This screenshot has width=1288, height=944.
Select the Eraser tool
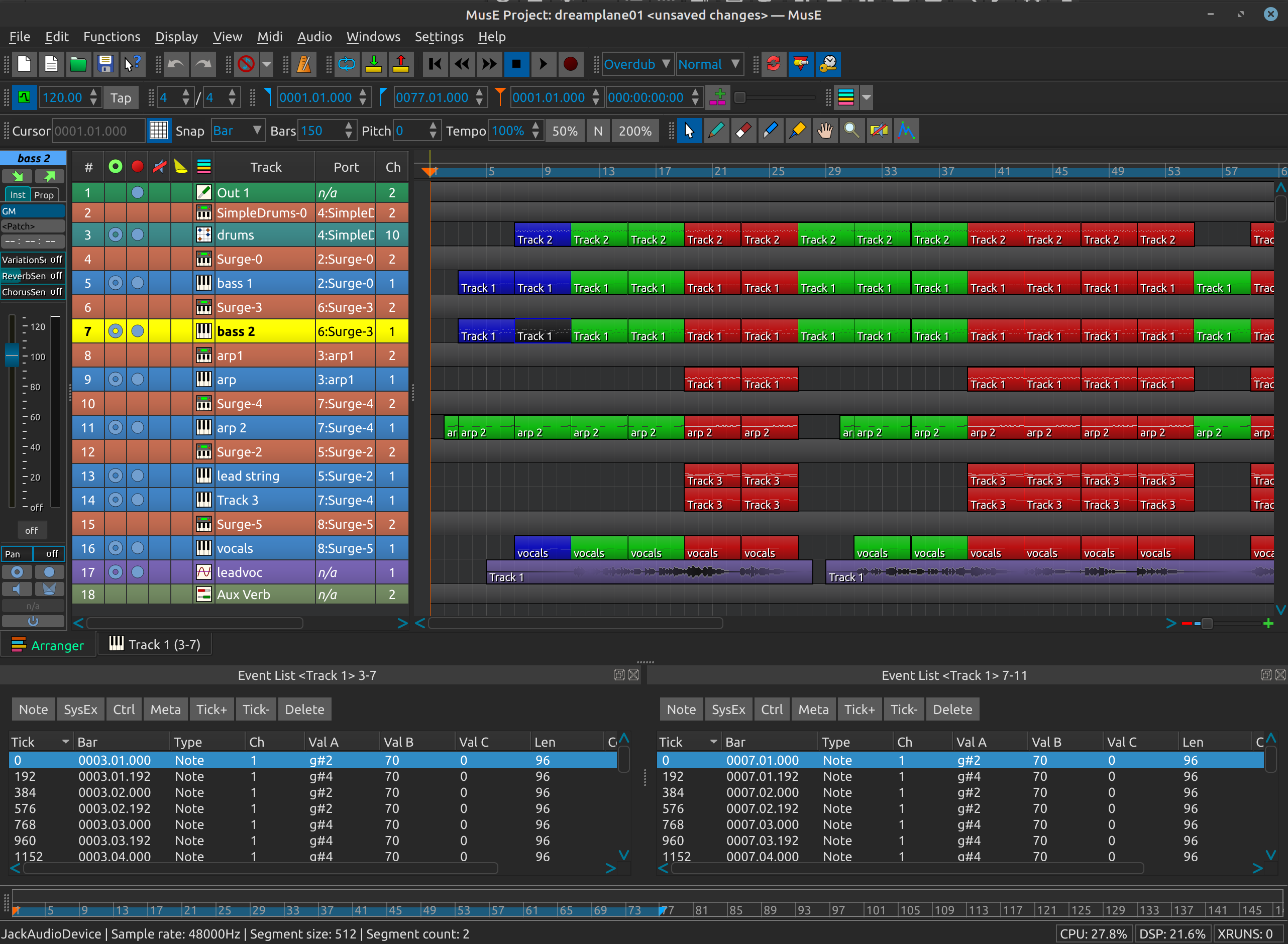[743, 131]
